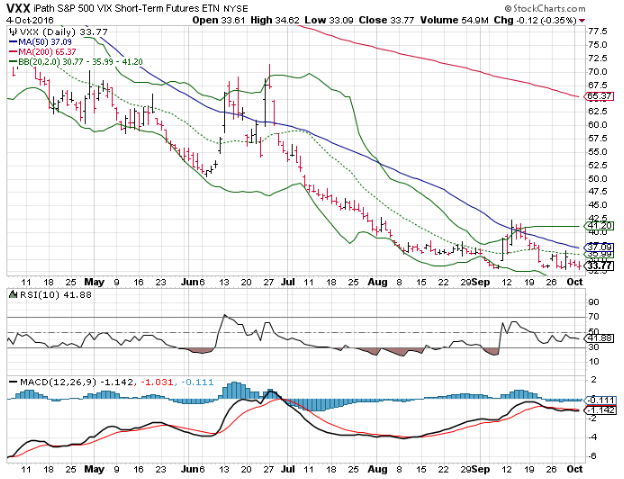The height and width of the screenshot is (479, 624).
Task: Click the blue -0.111 MACD histogram value
Action: tap(198, 382)
